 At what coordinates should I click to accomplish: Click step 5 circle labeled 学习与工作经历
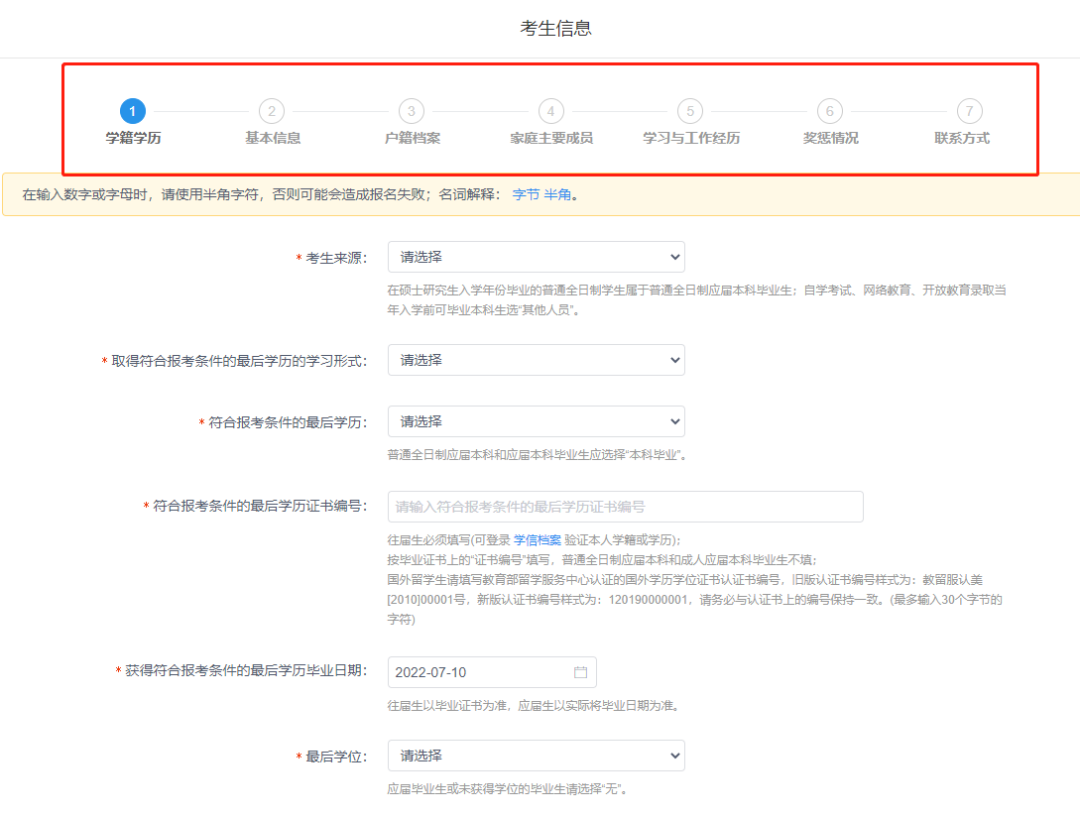tap(689, 111)
